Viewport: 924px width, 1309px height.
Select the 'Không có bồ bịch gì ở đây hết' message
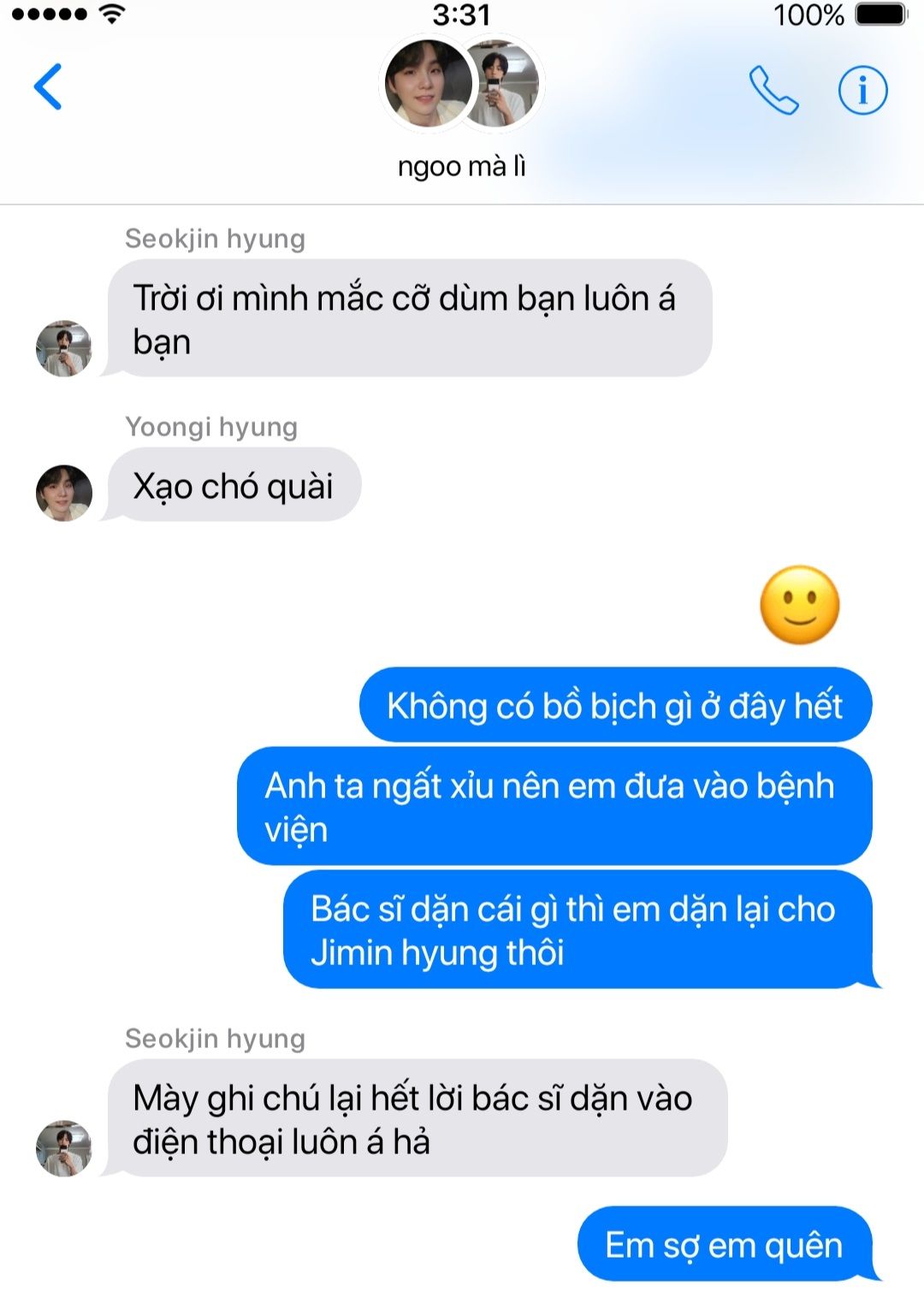coord(615,705)
